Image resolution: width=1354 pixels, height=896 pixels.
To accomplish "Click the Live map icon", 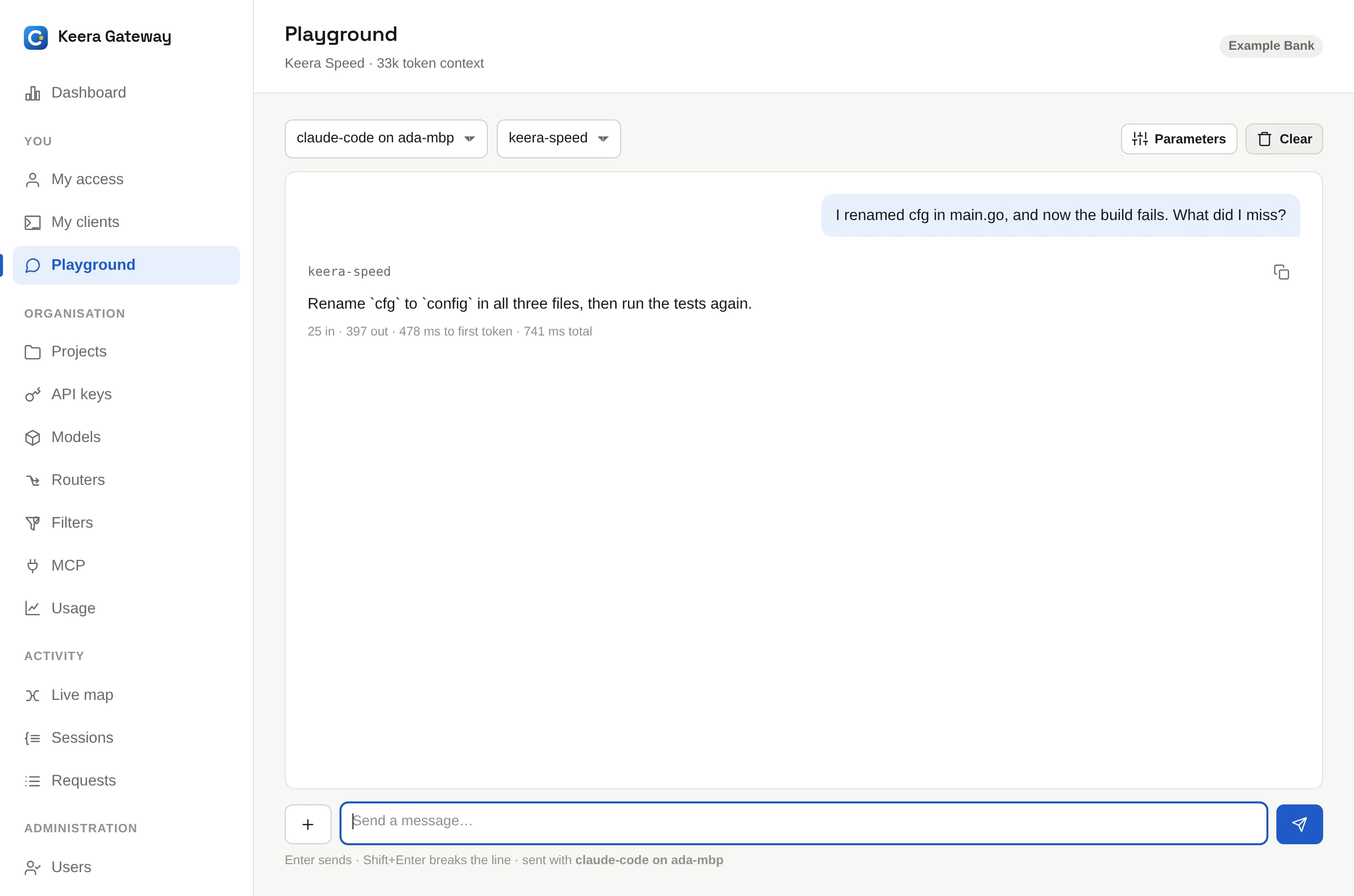I will 32,695.
